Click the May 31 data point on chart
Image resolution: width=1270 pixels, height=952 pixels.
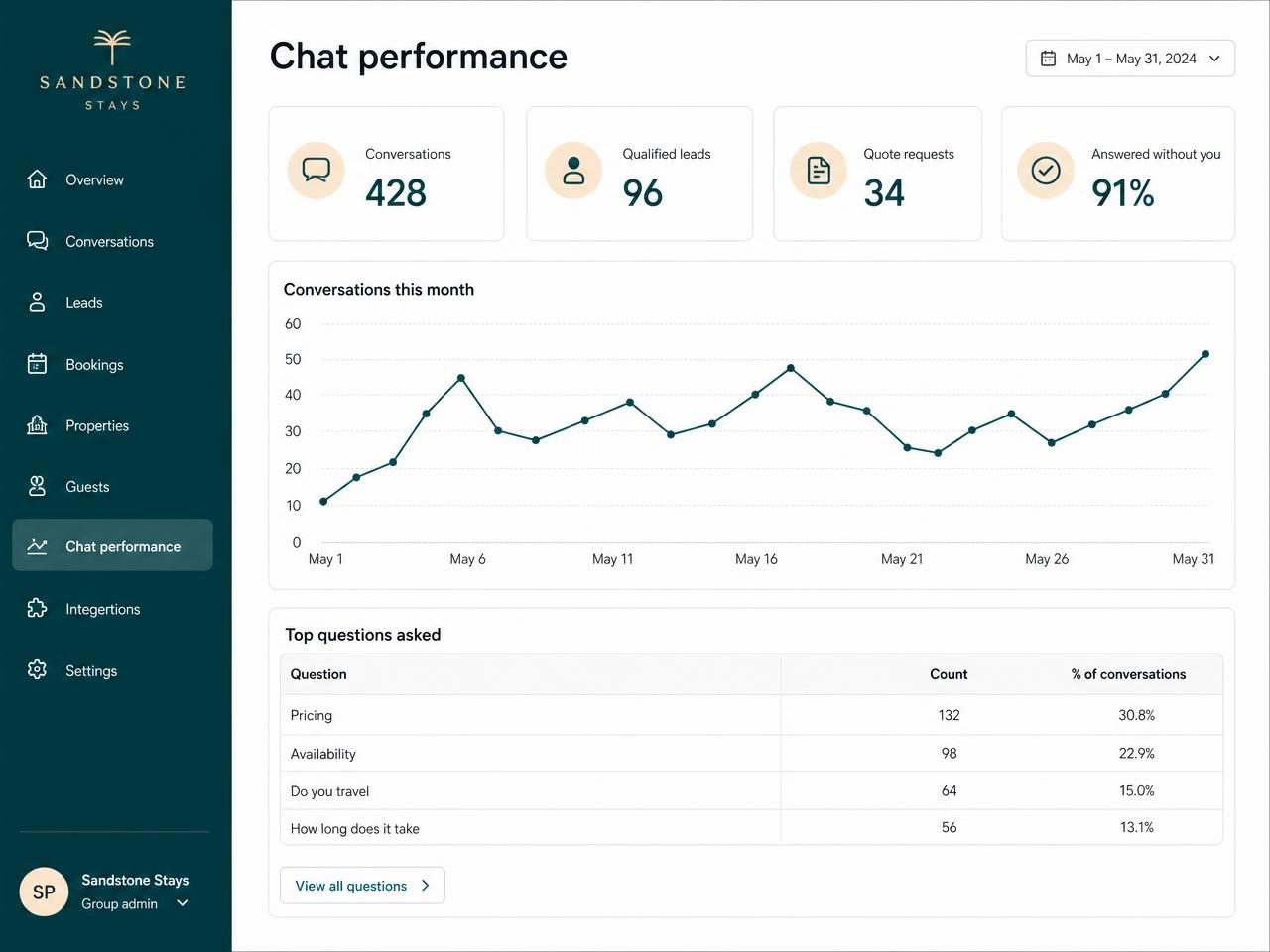tap(1206, 354)
